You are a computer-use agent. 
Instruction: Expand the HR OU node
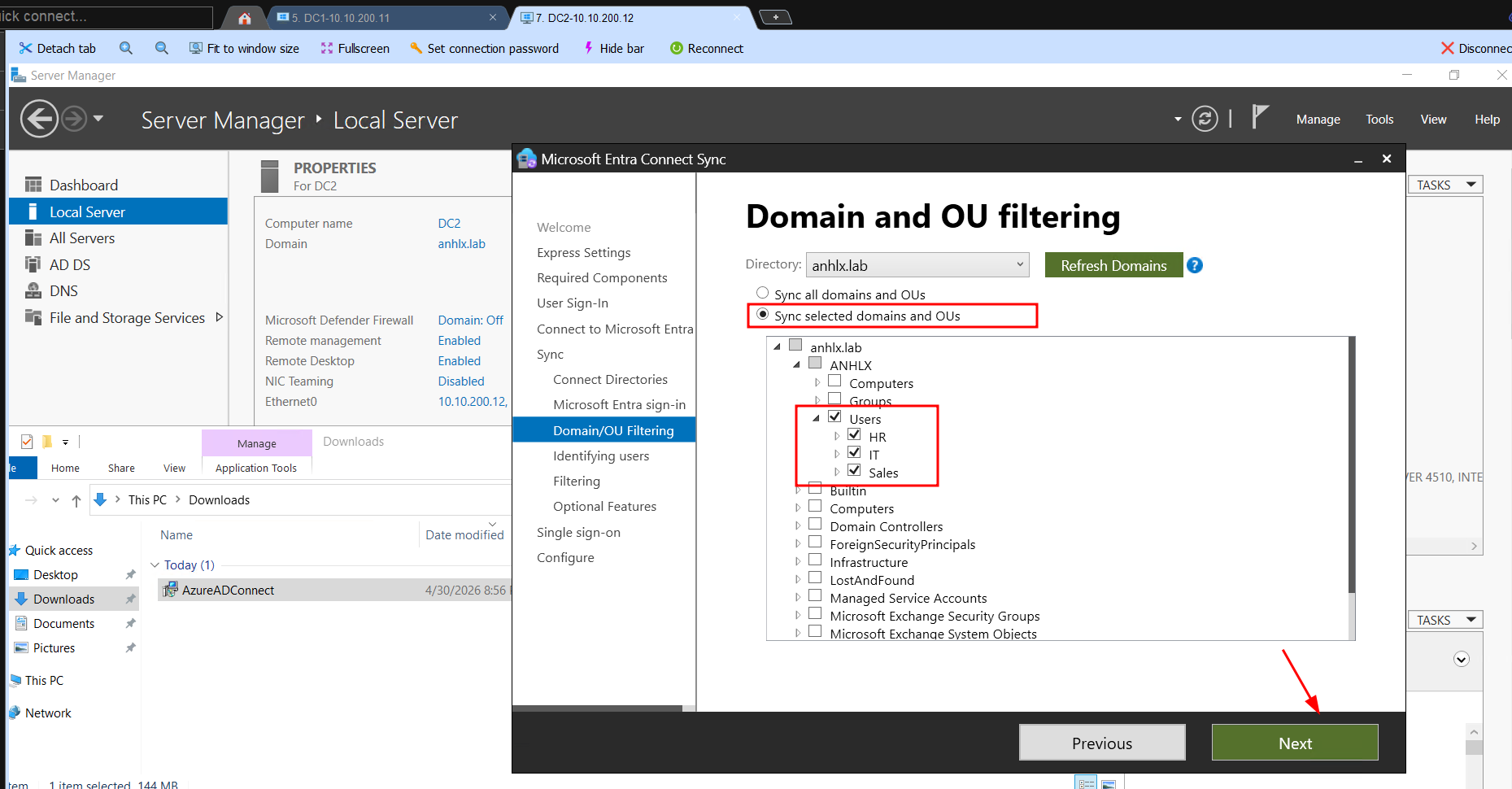(x=836, y=436)
